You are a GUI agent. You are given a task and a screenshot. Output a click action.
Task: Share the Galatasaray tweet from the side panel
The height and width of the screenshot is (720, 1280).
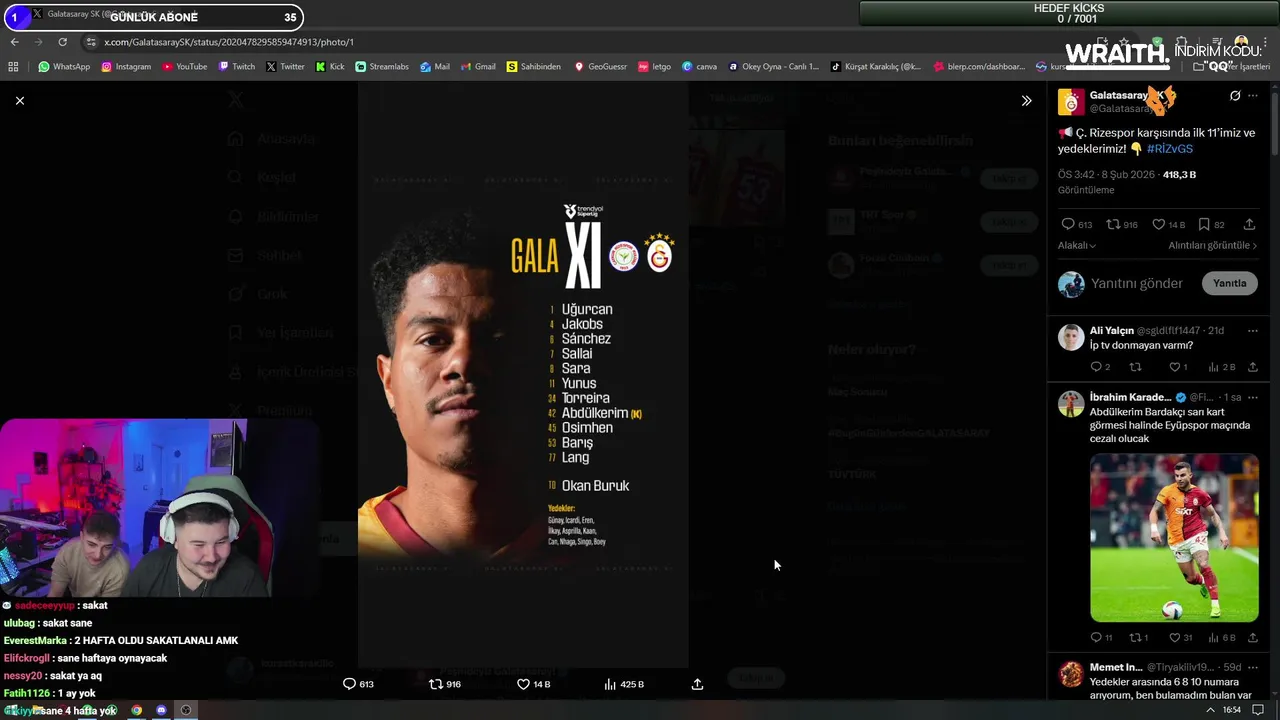click(1249, 225)
